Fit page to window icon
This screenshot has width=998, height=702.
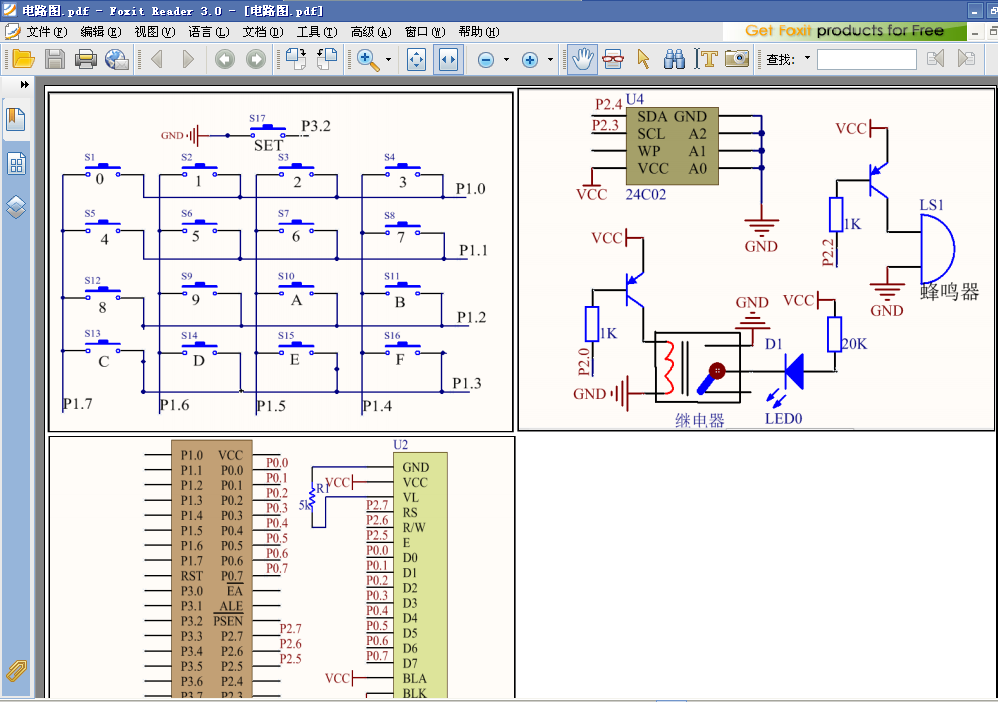coord(416,59)
